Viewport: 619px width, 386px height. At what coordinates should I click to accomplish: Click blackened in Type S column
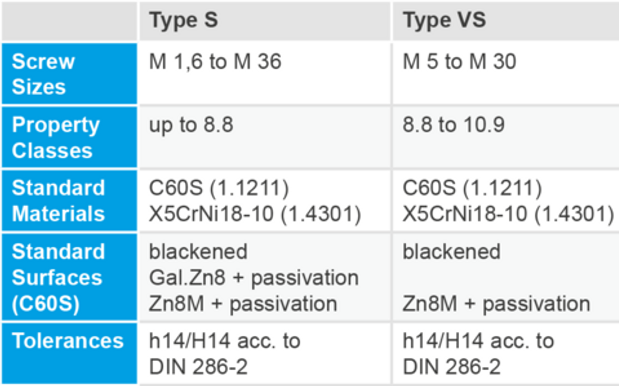pos(198,251)
